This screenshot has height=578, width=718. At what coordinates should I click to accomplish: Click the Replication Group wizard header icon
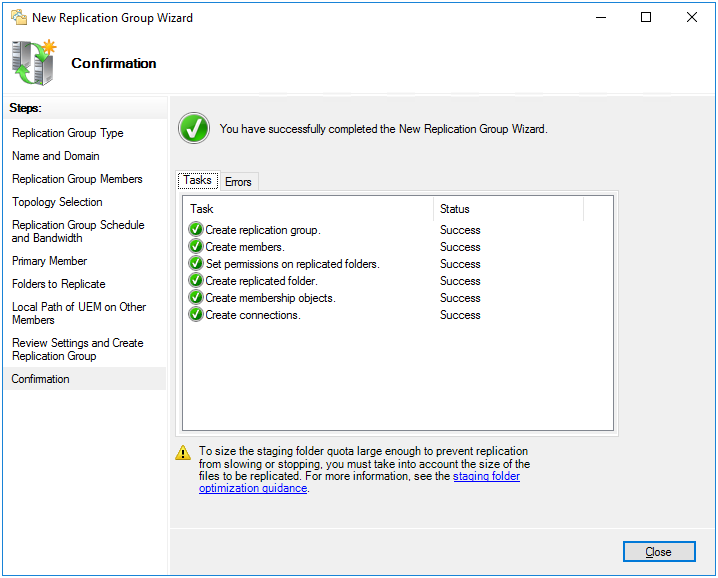coord(34,62)
